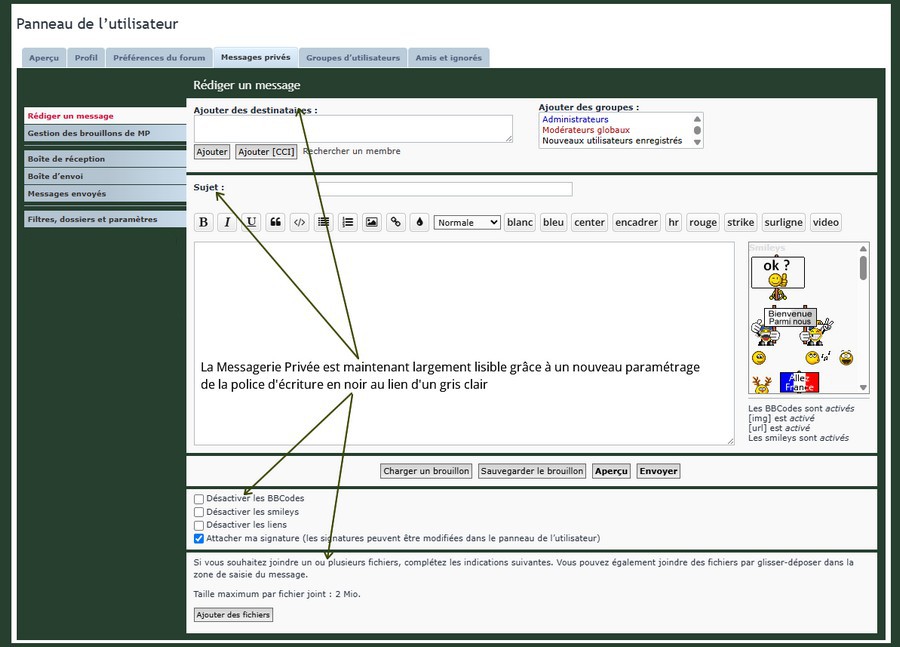Screen dimensions: 900x647
Task: Toggle italic formatting icon
Action: 227,222
